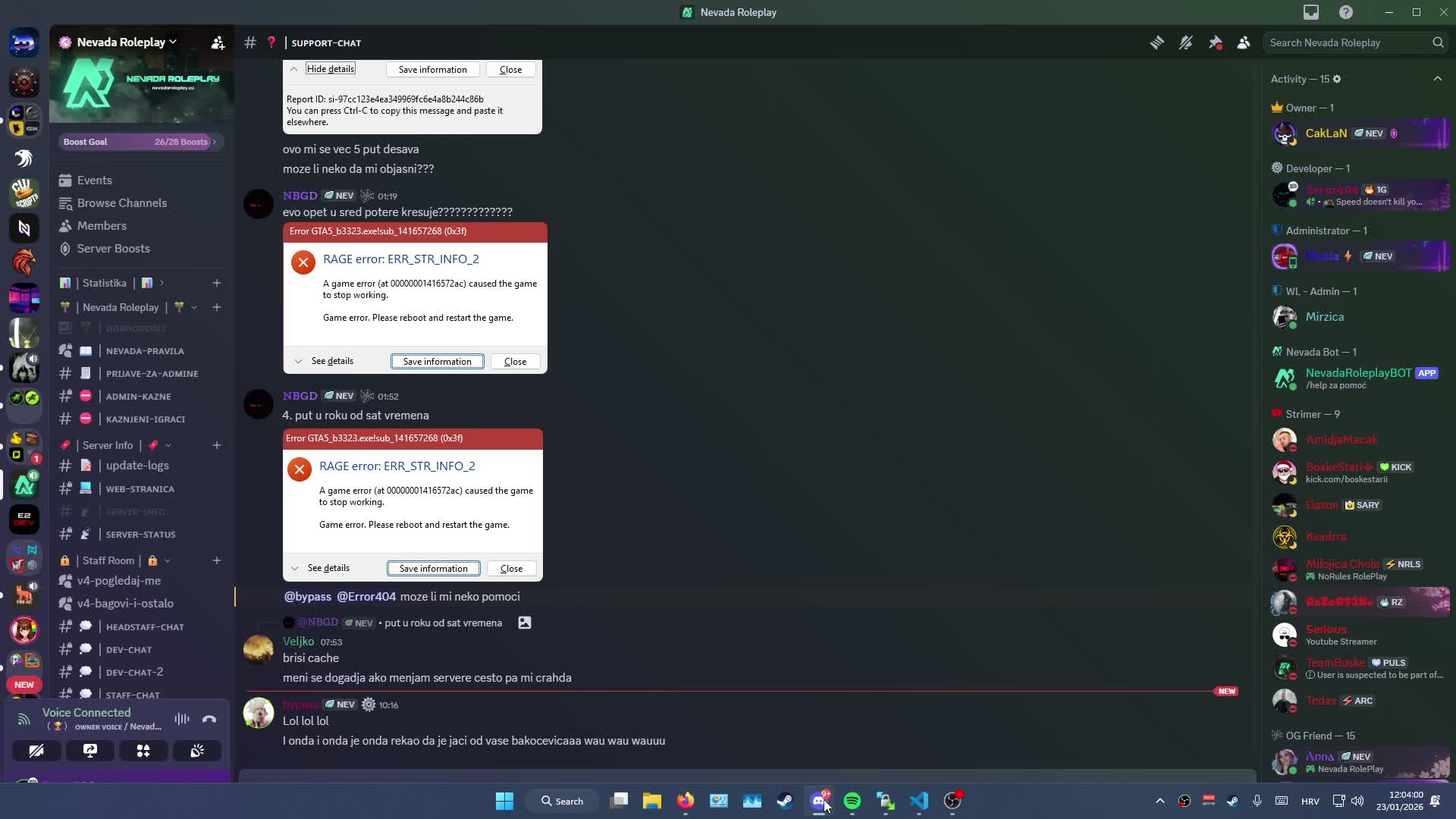Collapse the Staff Room category
Viewport: 1456px width, 819px height.
[x=108, y=560]
